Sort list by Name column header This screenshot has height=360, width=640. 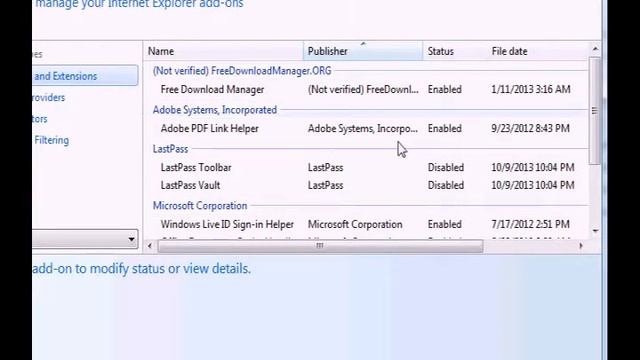click(x=223, y=51)
